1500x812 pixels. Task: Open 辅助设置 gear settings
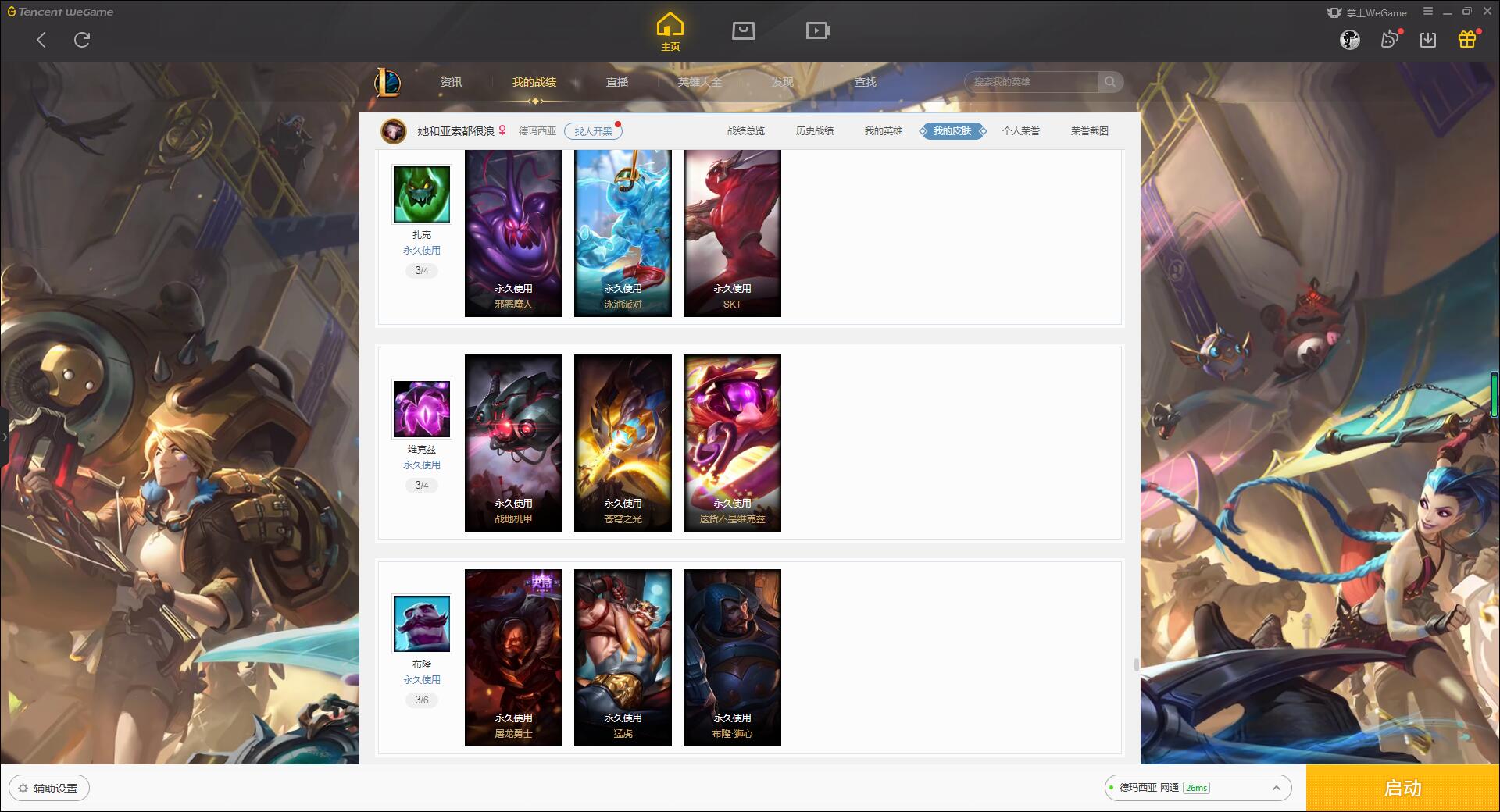[x=48, y=789]
